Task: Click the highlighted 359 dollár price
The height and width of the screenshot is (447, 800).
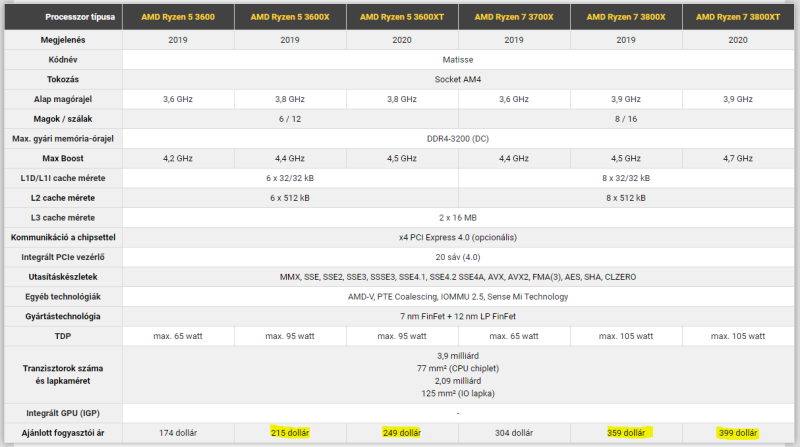Action: click(626, 433)
